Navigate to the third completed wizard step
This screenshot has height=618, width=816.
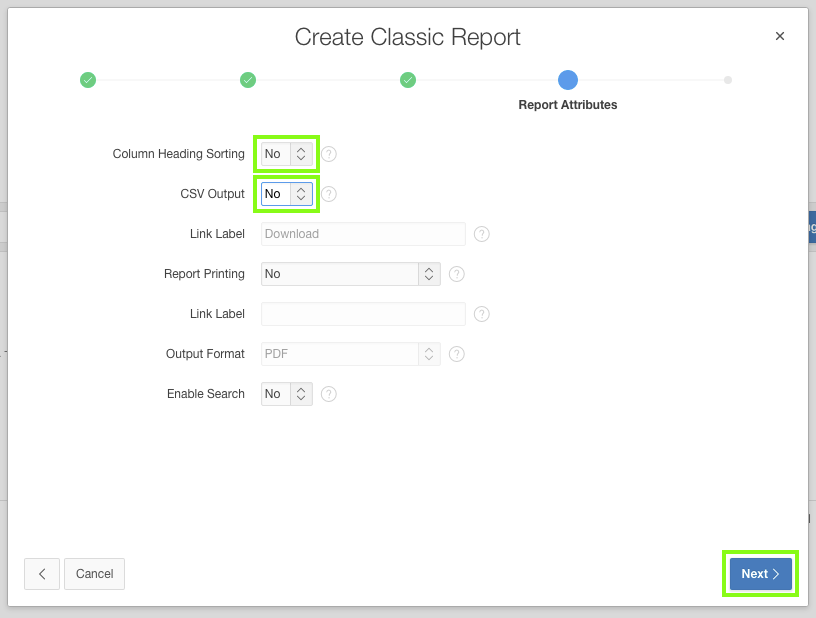408,80
